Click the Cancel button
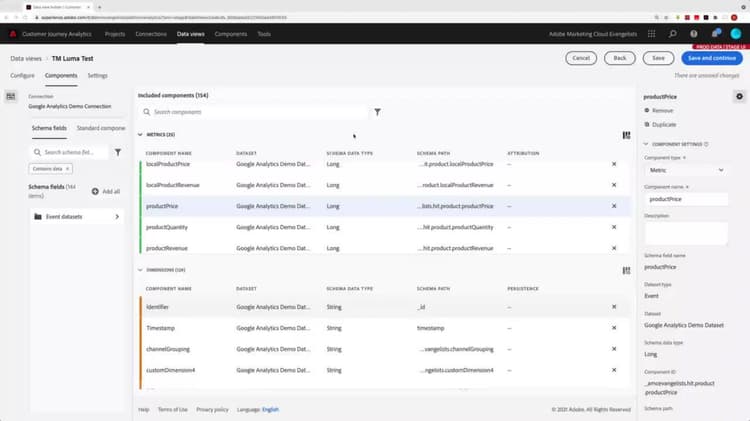This screenshot has width=750, height=421. click(x=581, y=58)
